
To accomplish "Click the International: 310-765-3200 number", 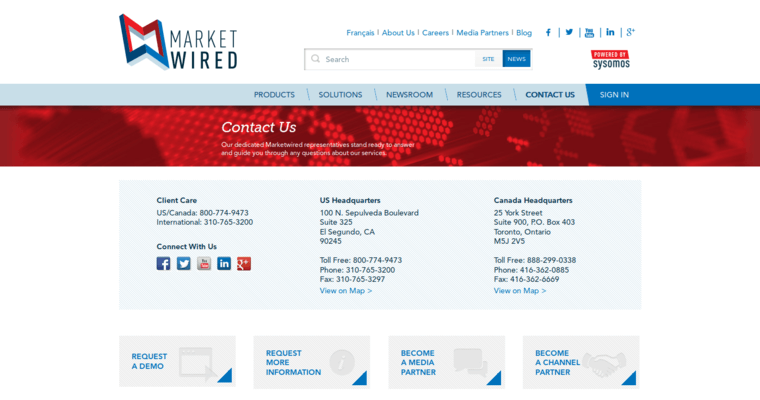I will [205, 222].
